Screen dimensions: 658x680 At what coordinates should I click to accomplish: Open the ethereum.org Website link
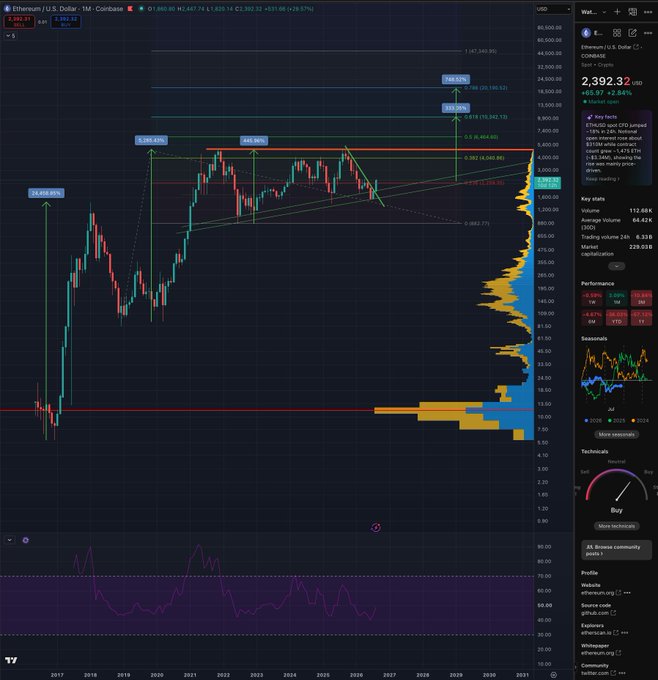click(597, 592)
